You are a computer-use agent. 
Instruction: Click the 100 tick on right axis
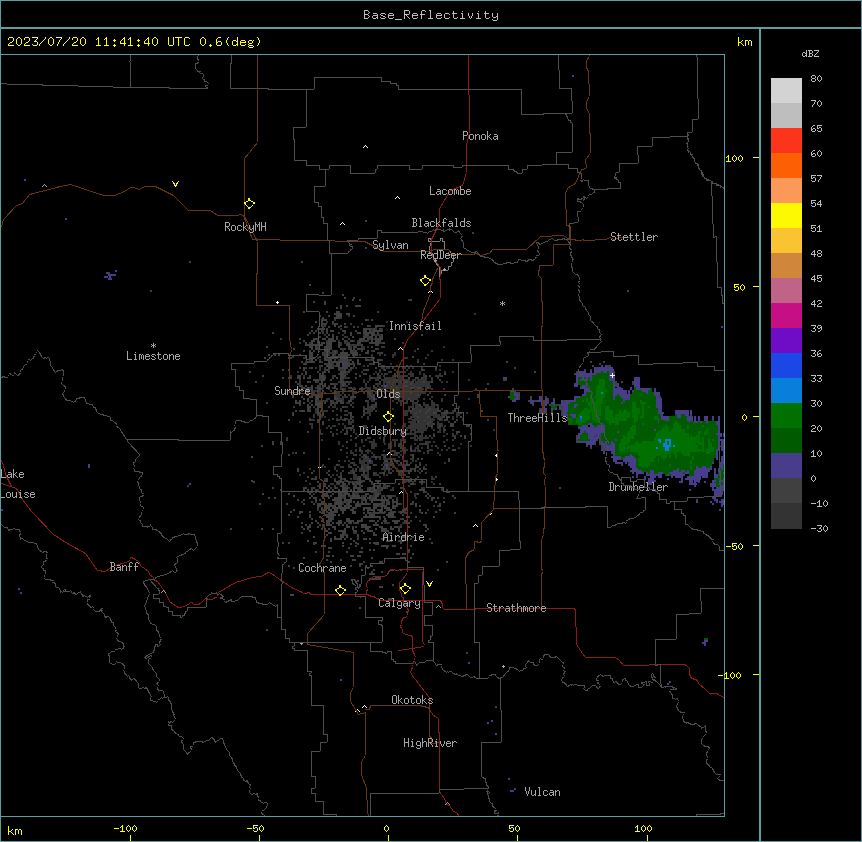pos(734,158)
